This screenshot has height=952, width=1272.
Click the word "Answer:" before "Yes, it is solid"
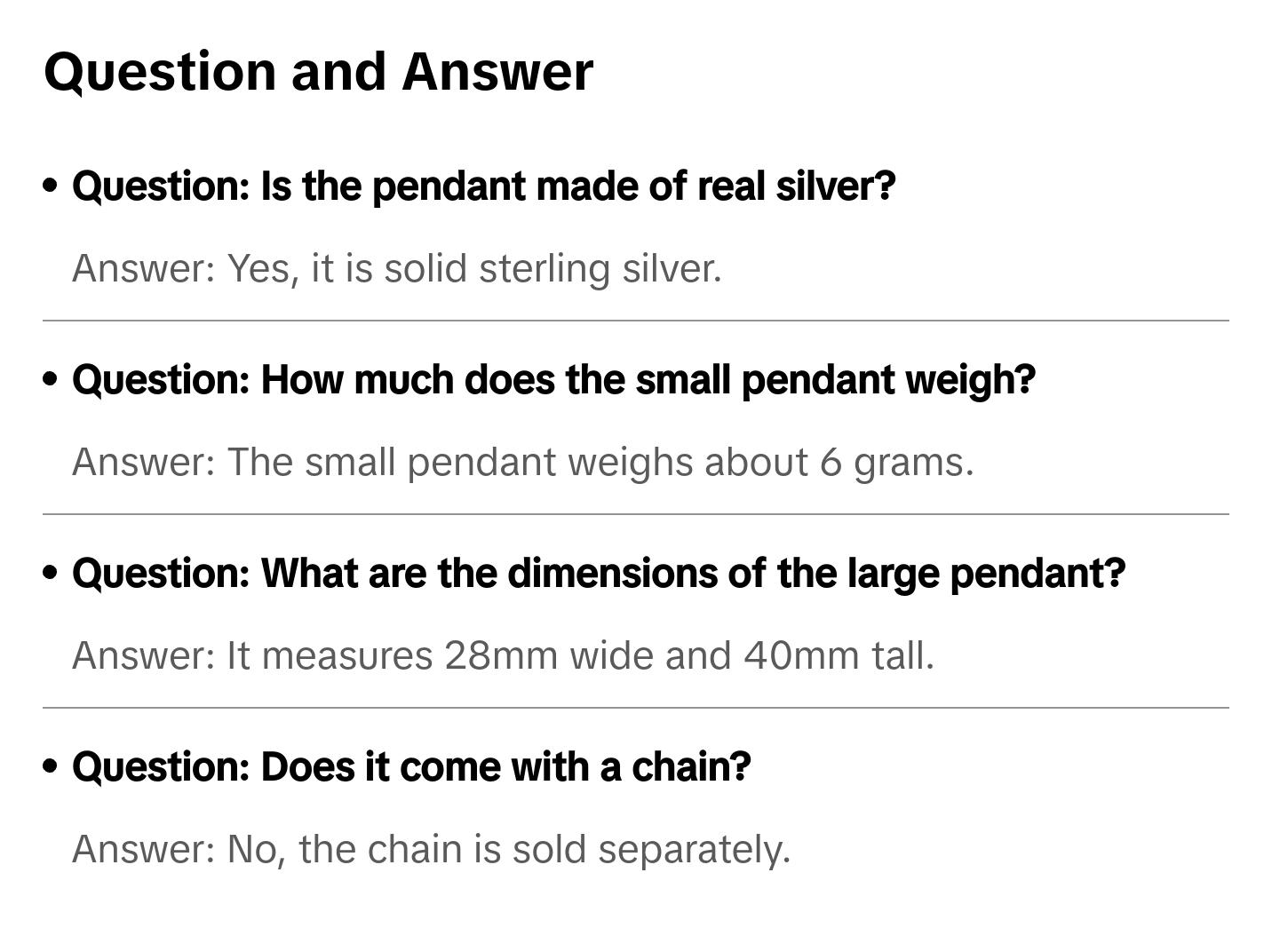click(x=144, y=268)
